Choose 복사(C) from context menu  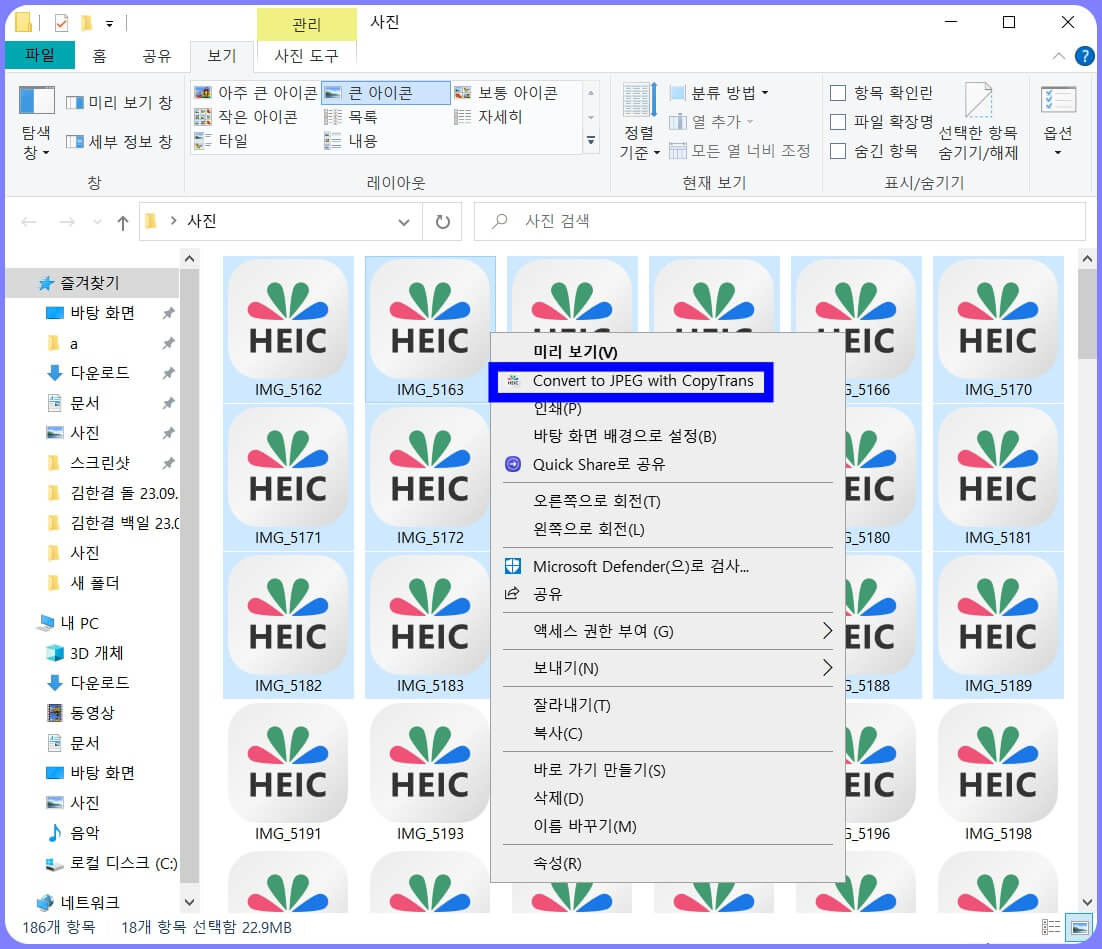coord(558,733)
